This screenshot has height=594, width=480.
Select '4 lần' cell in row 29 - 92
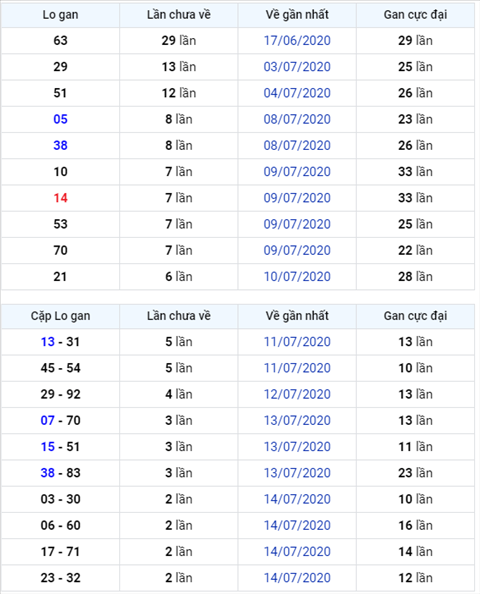click(179, 394)
